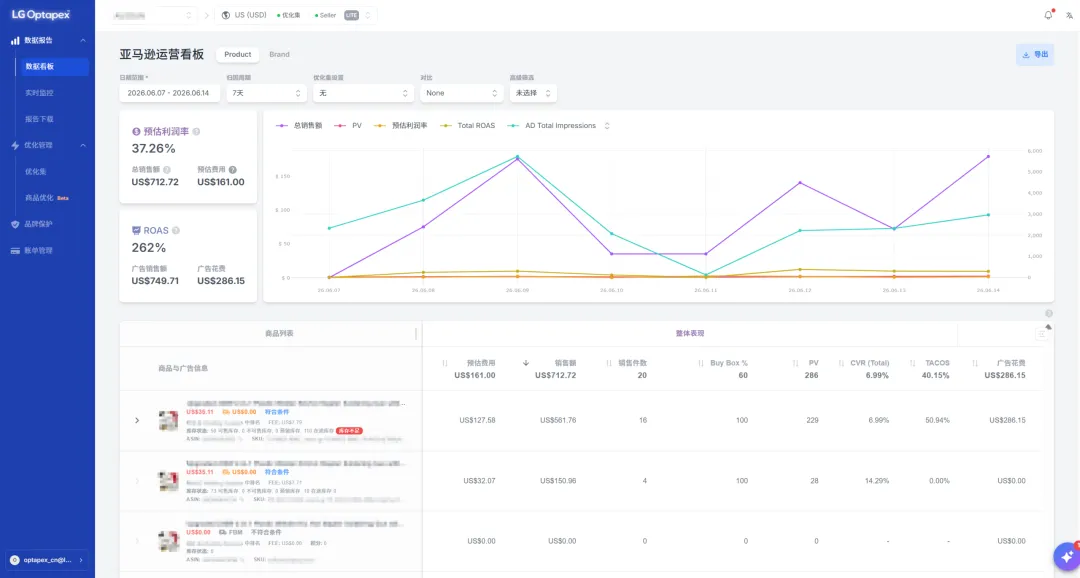Click the table column settings icon
The image size is (1080, 578).
pyautogui.click(x=1041, y=334)
